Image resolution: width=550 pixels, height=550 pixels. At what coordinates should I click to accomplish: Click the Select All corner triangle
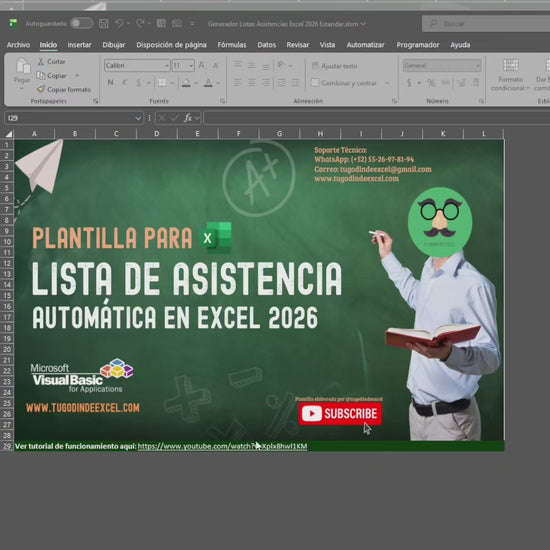point(9,134)
